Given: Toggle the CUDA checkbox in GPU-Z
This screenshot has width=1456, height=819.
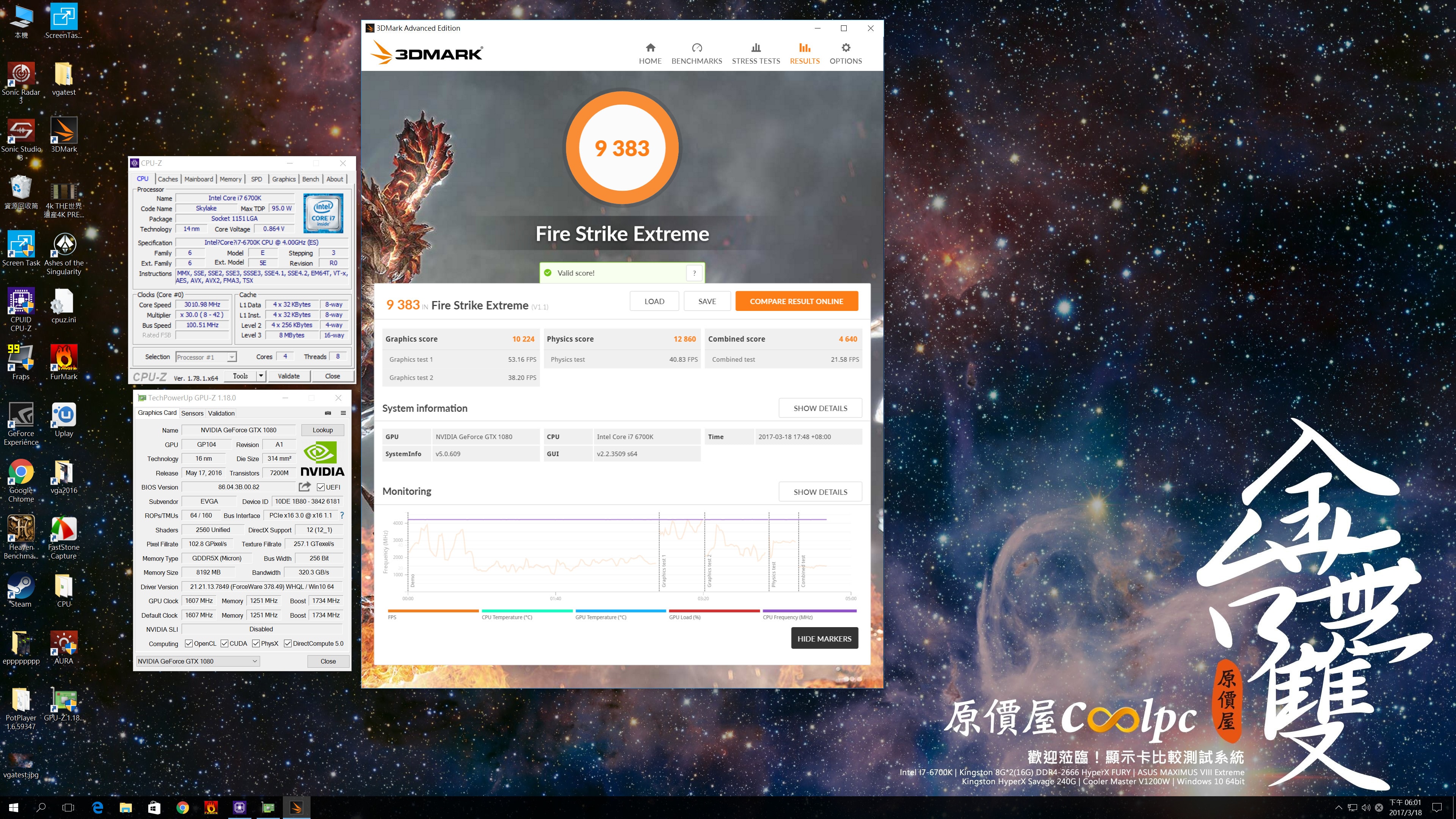Looking at the screenshot, I should [224, 643].
